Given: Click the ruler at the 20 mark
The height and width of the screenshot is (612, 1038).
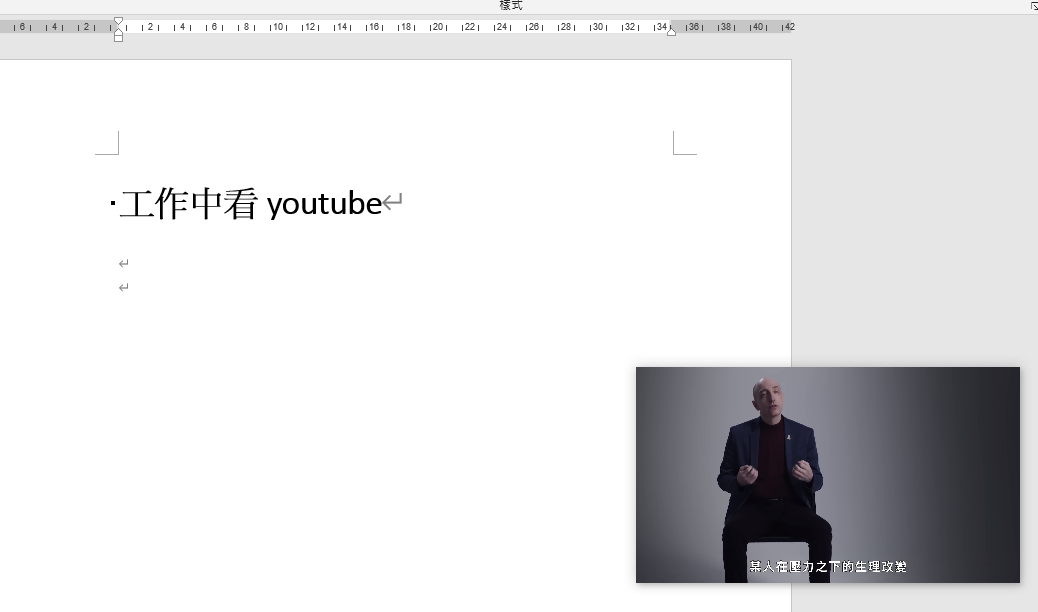Looking at the screenshot, I should coord(437,27).
